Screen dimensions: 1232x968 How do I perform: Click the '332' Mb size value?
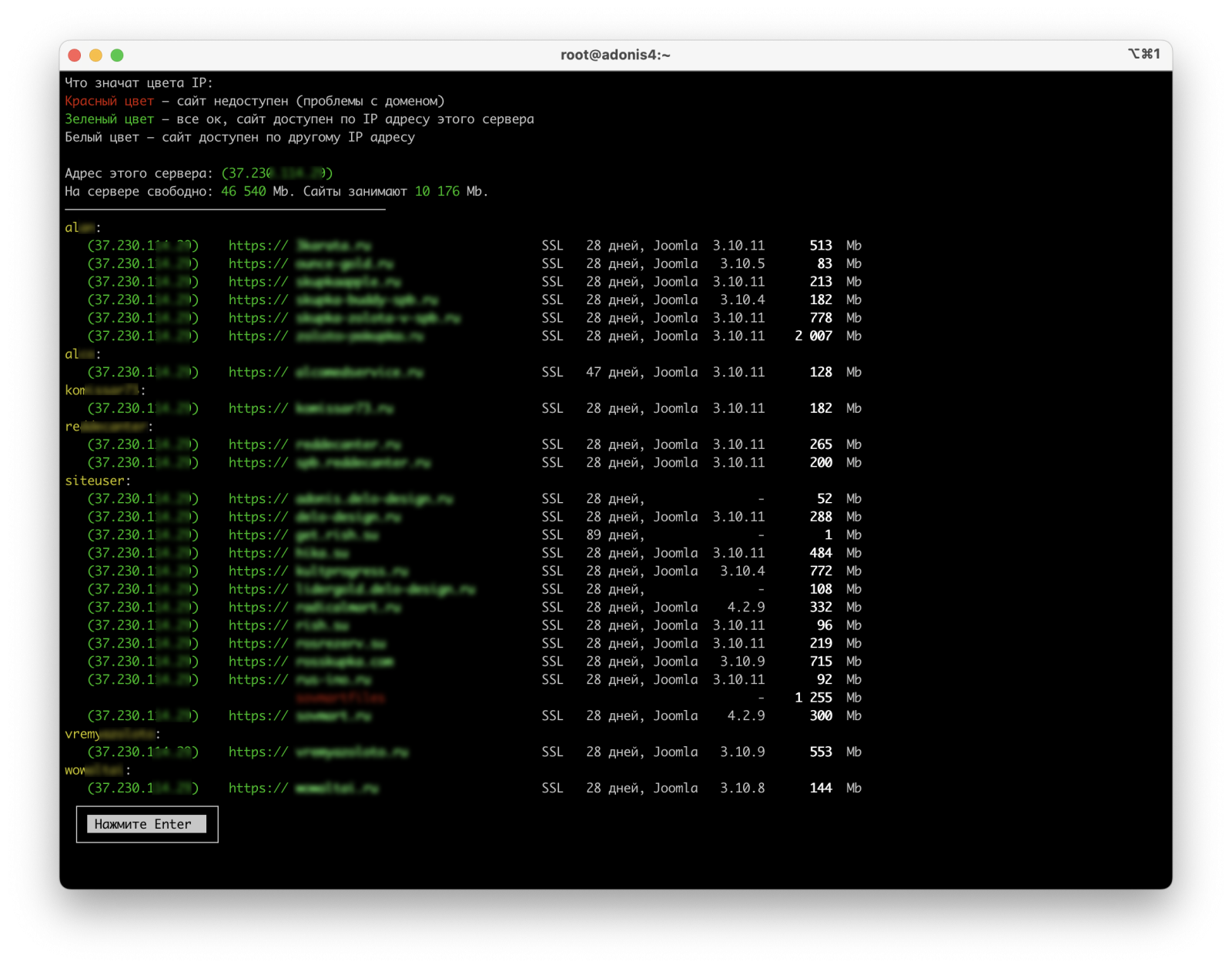click(821, 608)
